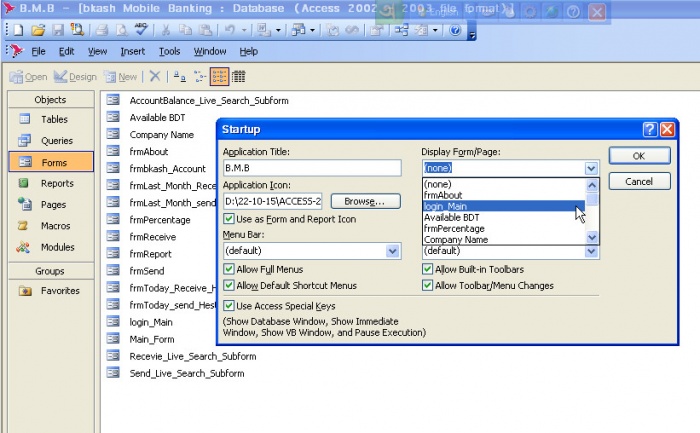Click the Delete X icon in database toolbar
The width and height of the screenshot is (700, 433).
click(x=154, y=76)
